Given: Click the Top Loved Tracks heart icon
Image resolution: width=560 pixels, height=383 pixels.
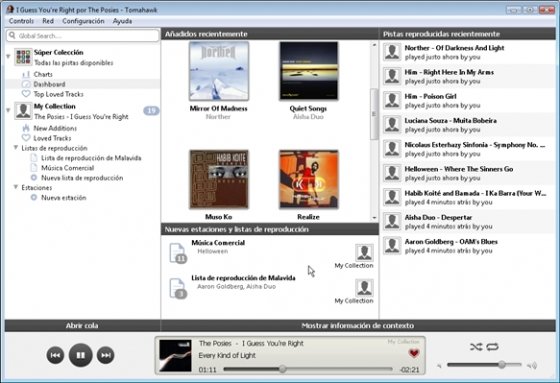Looking at the screenshot, I should [x=26, y=94].
